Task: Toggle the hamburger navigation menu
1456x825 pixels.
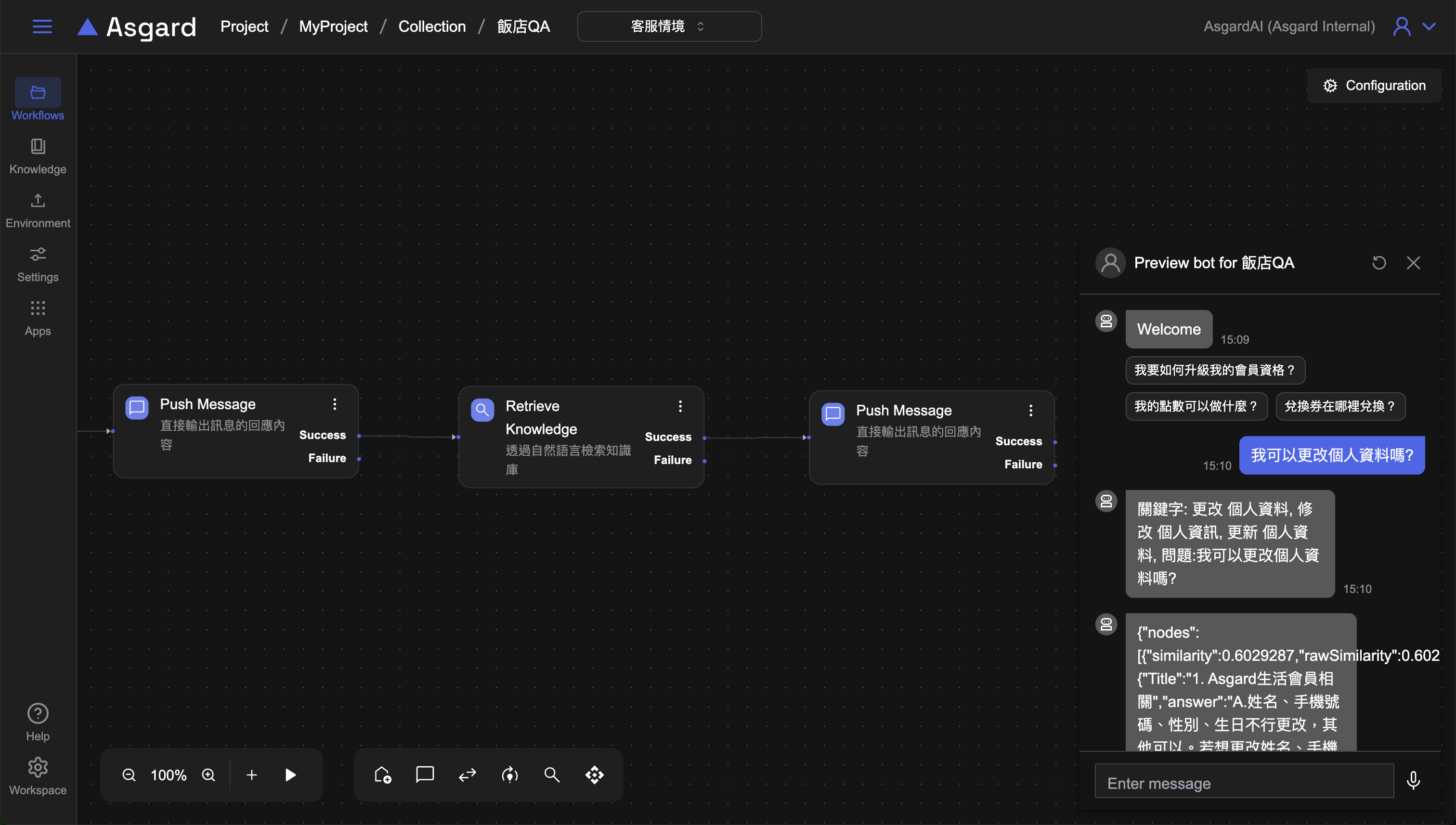Action: pyautogui.click(x=42, y=26)
